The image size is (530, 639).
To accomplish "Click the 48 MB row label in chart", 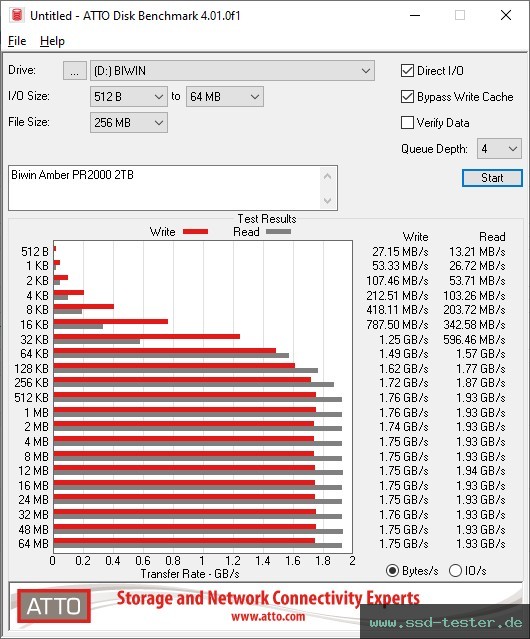I will coord(33,529).
